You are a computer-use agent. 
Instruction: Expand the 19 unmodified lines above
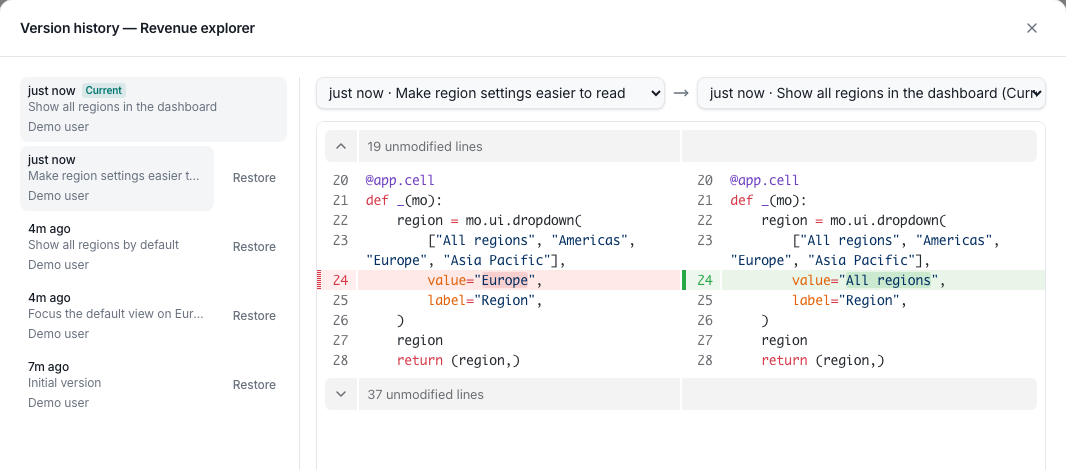341,146
